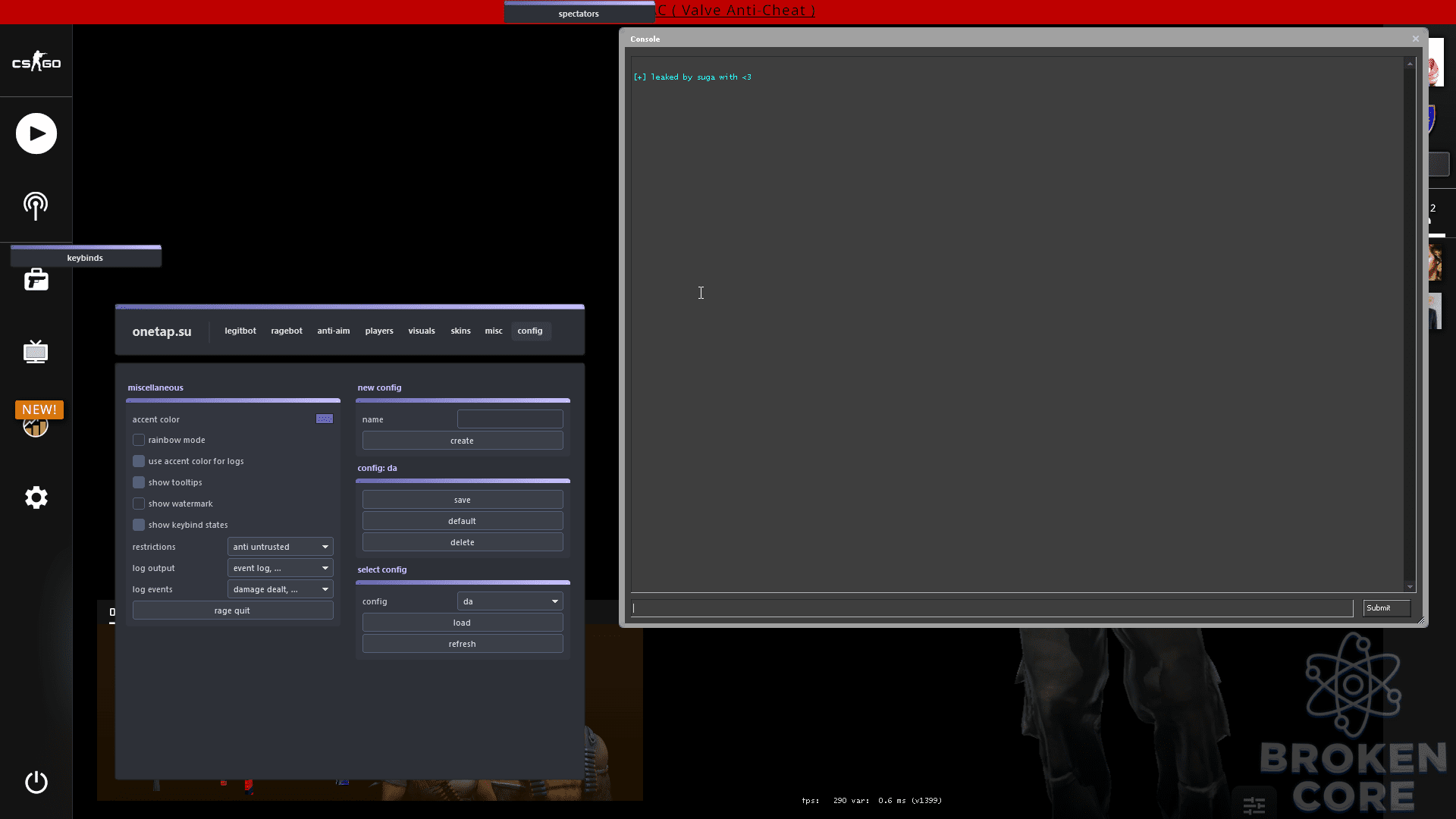The width and height of the screenshot is (1456, 819).
Task: Switch to the ragebot tab
Action: (x=287, y=331)
